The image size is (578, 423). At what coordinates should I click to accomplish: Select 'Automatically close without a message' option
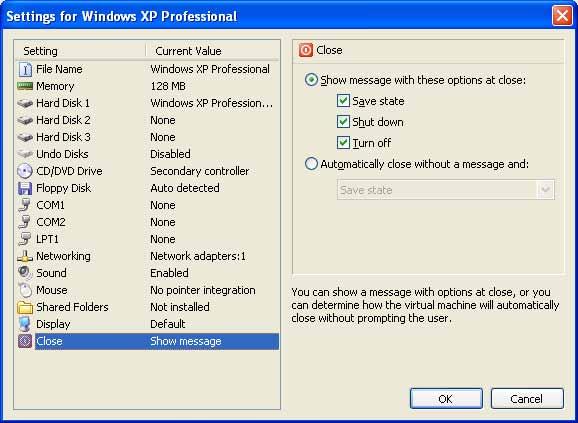[x=311, y=164]
